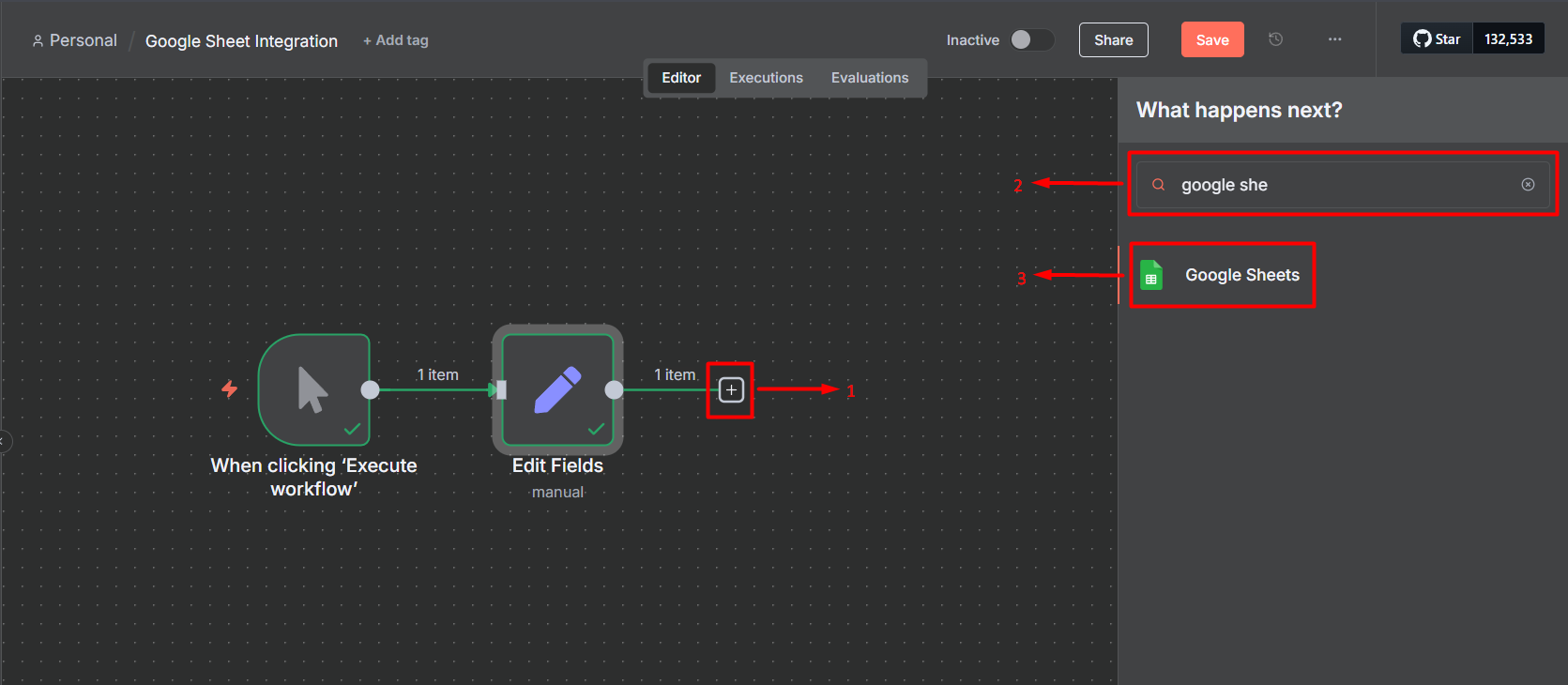Click the Edit Fields output connector dot
The height and width of the screenshot is (685, 1568).
tap(614, 389)
